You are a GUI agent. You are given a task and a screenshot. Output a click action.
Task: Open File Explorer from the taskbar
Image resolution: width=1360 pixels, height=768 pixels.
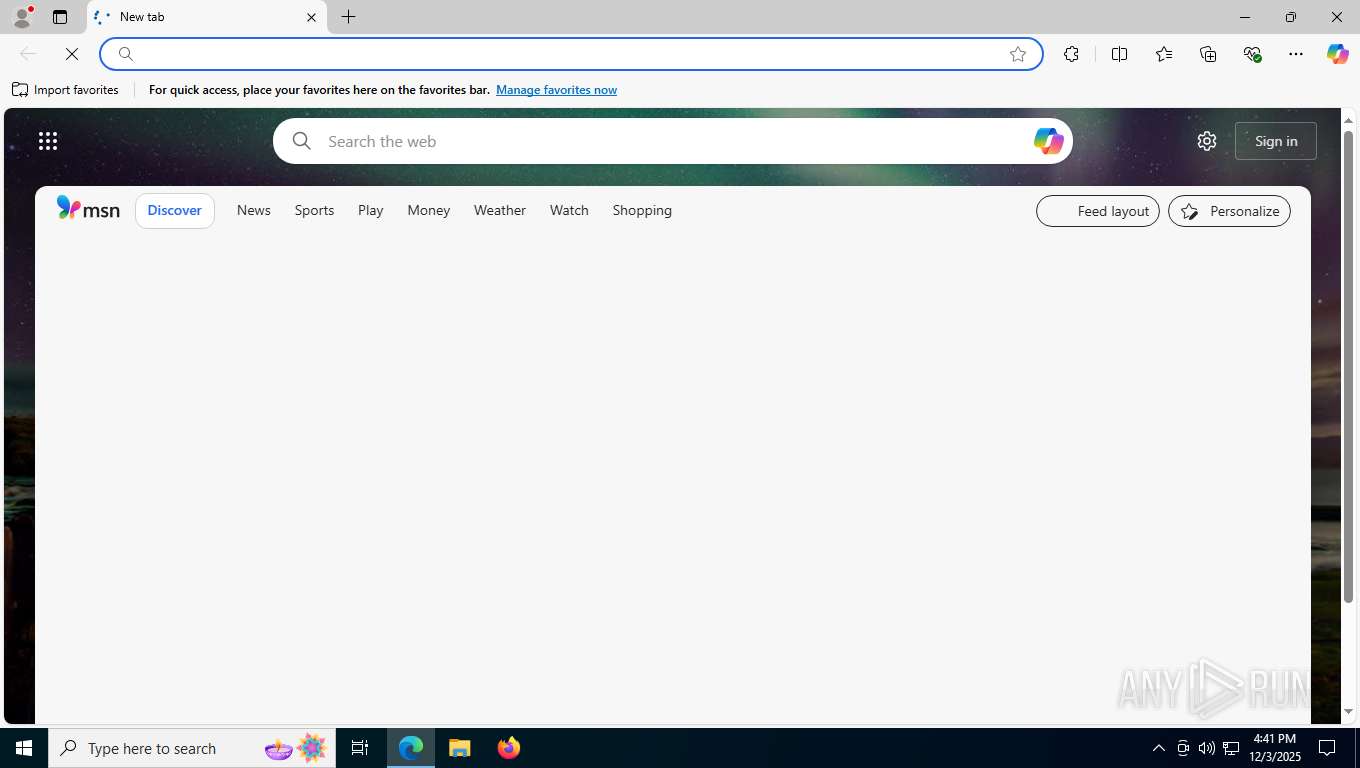click(x=459, y=748)
